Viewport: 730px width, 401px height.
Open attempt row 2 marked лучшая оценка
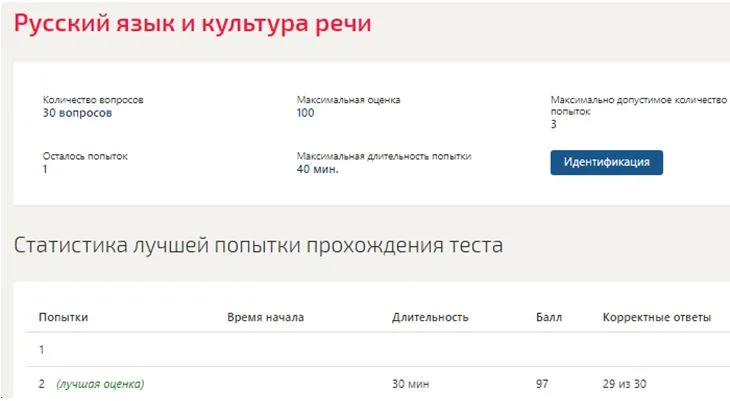pyautogui.click(x=378, y=384)
